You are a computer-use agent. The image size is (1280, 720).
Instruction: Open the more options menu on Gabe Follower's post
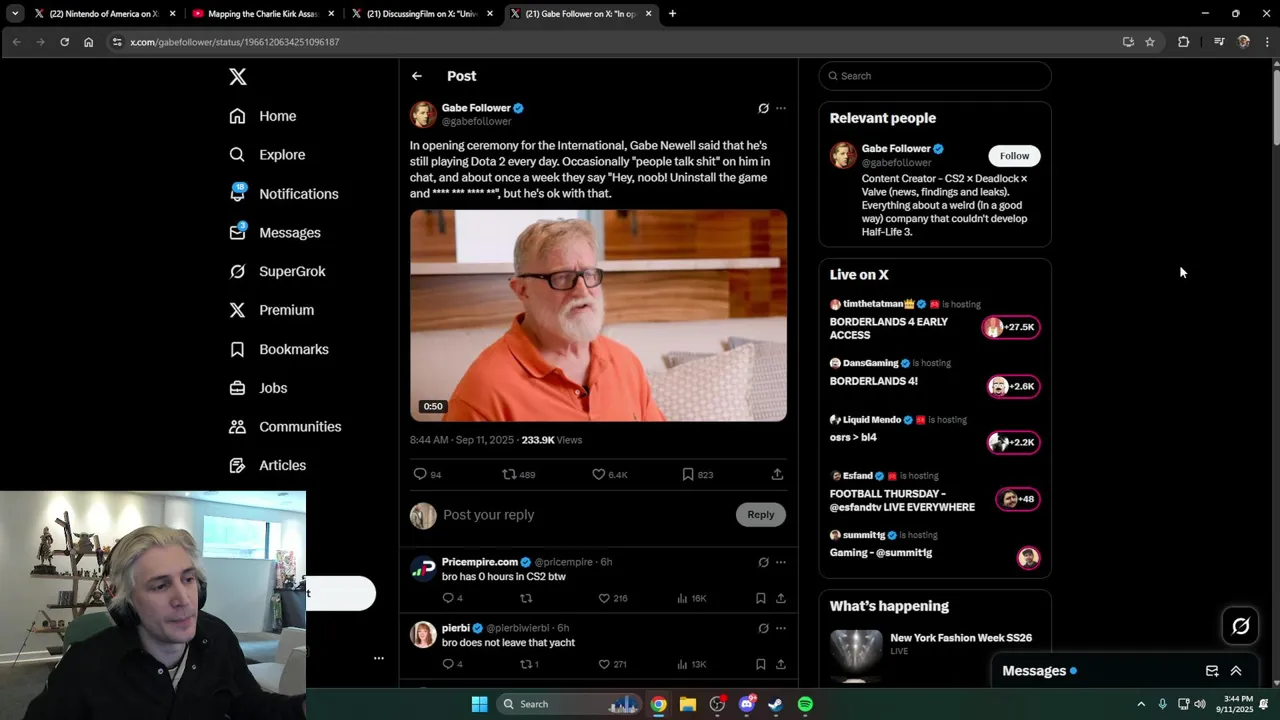(781, 108)
